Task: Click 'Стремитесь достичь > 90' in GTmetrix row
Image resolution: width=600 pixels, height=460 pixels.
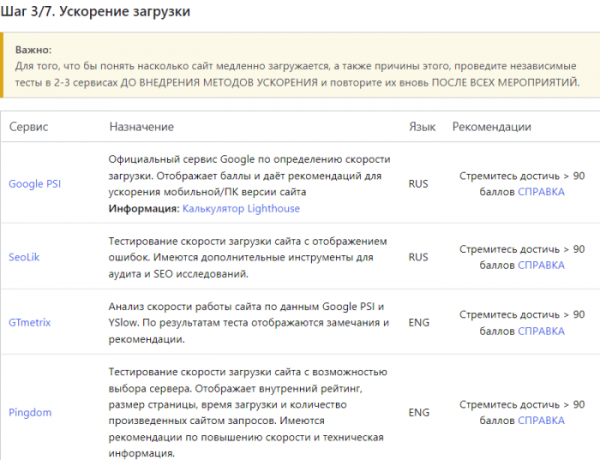Action: point(522,315)
